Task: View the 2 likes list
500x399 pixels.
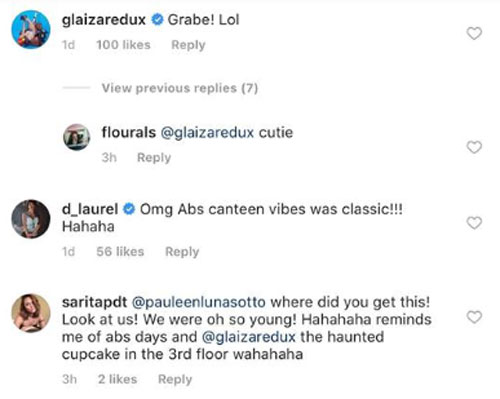Action: [117, 379]
